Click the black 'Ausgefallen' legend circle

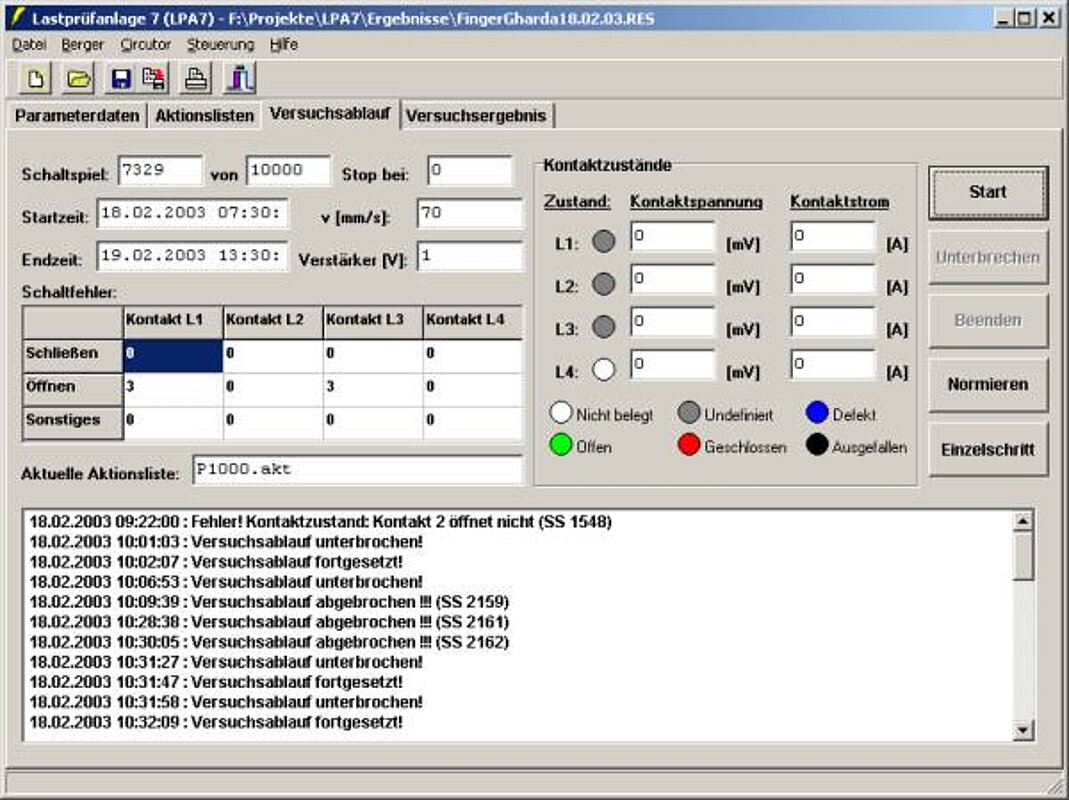point(817,445)
